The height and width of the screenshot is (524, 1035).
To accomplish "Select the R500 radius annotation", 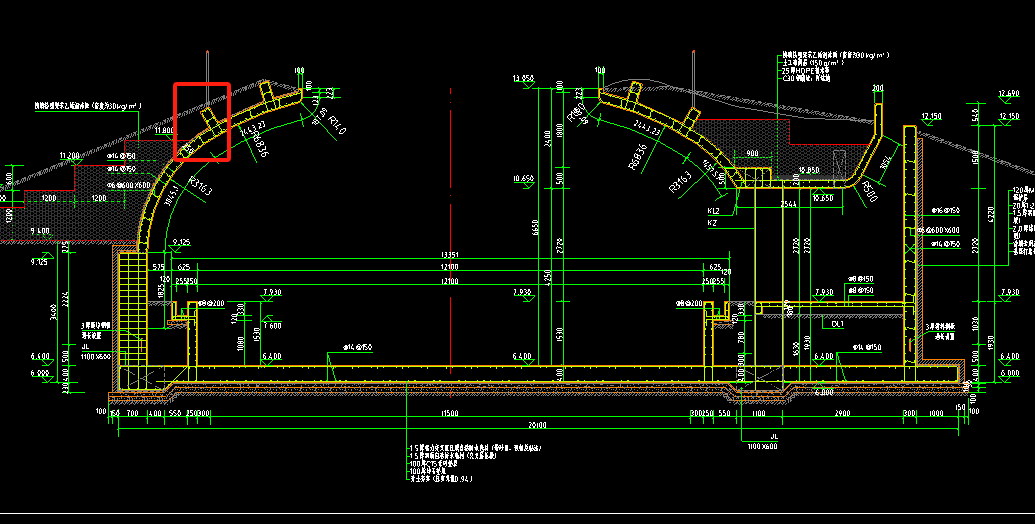I will coord(868,191).
